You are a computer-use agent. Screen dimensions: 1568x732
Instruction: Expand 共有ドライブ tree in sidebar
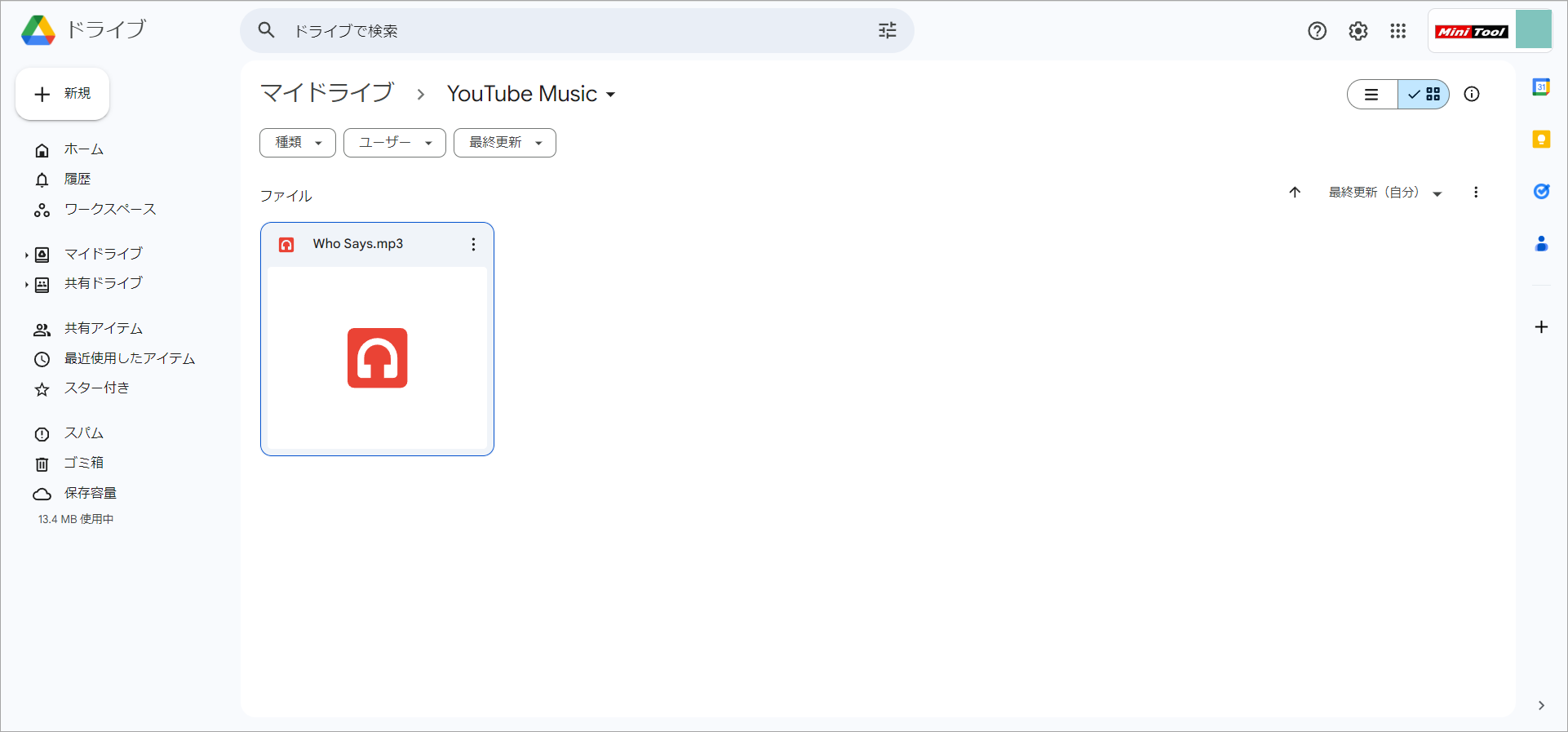tap(26, 284)
